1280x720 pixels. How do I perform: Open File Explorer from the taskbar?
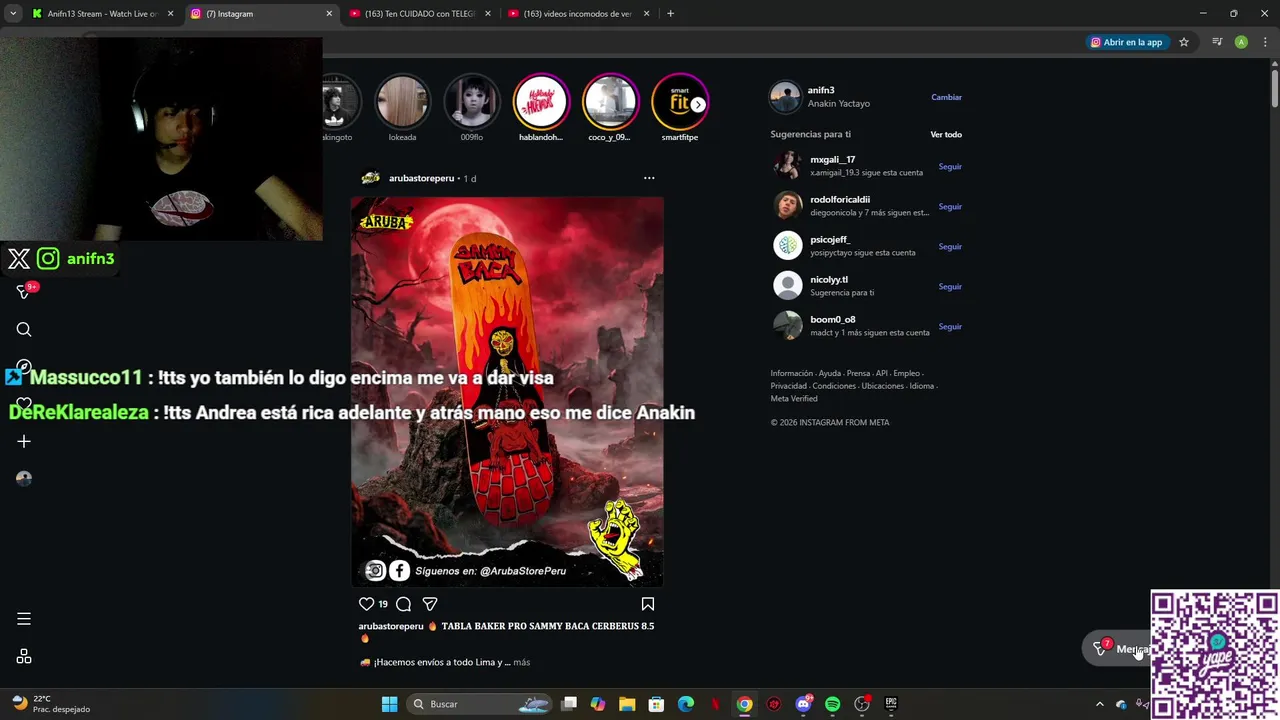(627, 704)
